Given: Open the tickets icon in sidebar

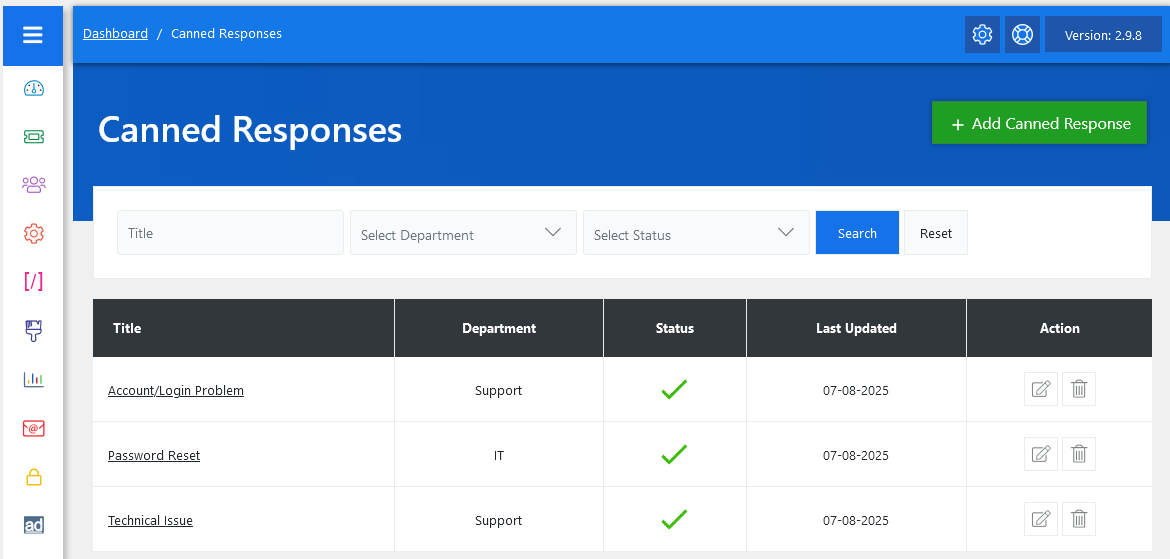Looking at the screenshot, I should point(34,137).
